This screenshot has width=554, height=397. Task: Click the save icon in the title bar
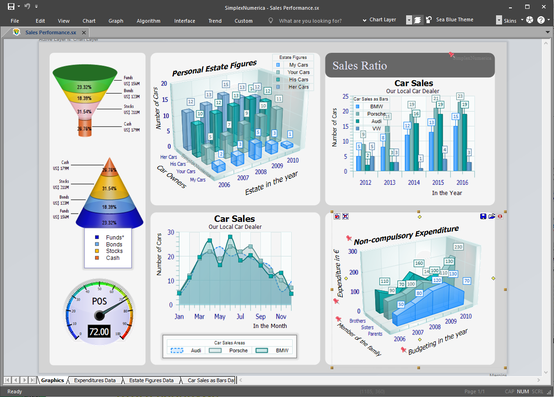click(11, 6)
